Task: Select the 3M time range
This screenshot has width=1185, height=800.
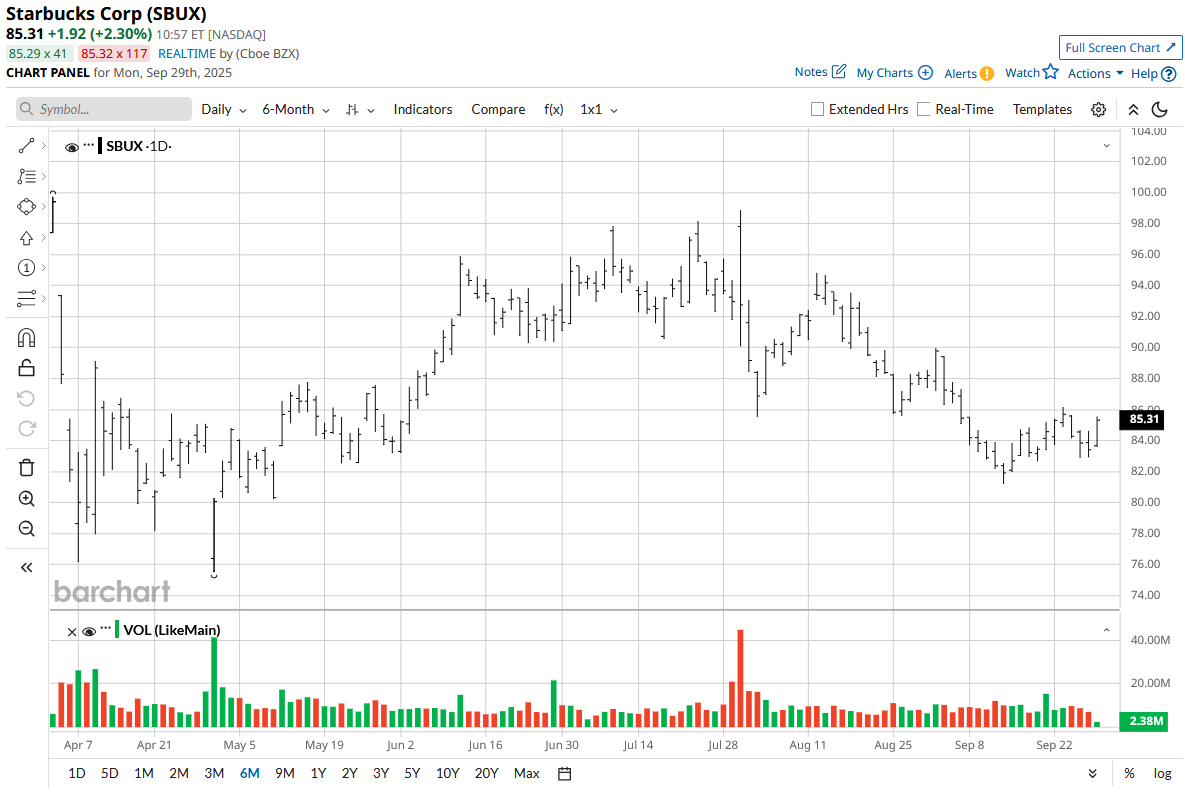Action: [214, 774]
